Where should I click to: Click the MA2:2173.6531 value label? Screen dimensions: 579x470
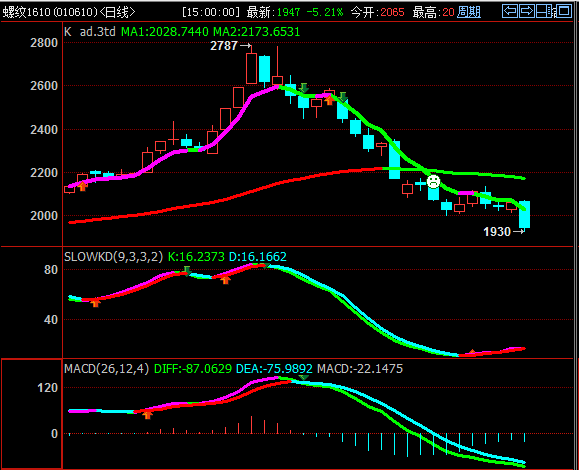(257, 32)
